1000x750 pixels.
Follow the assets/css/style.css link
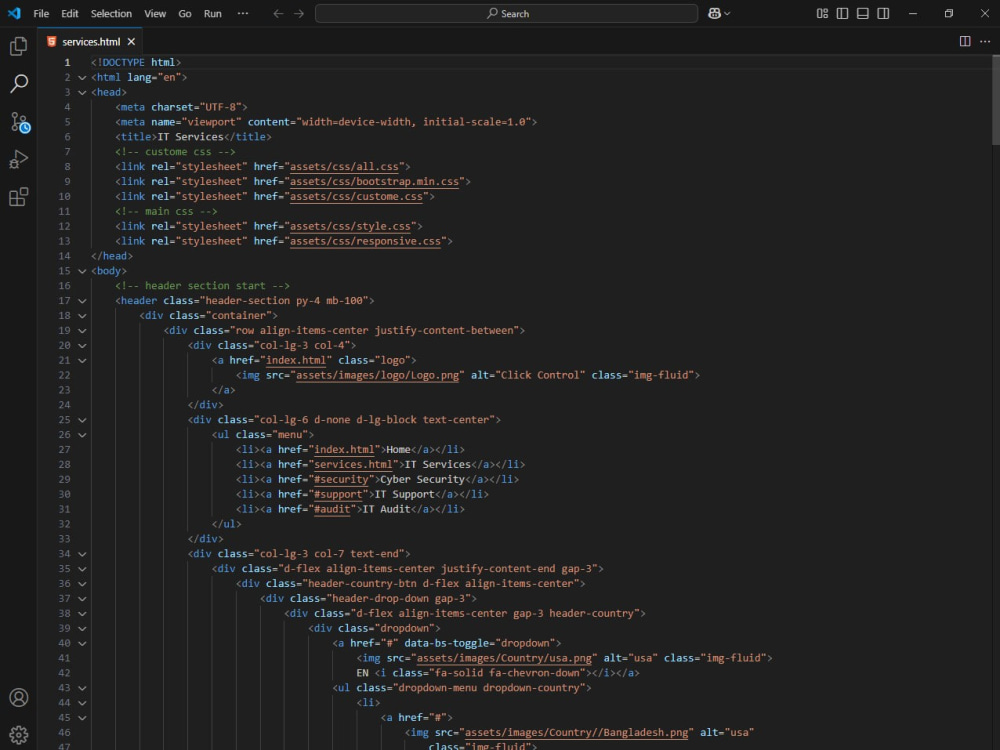coord(350,226)
